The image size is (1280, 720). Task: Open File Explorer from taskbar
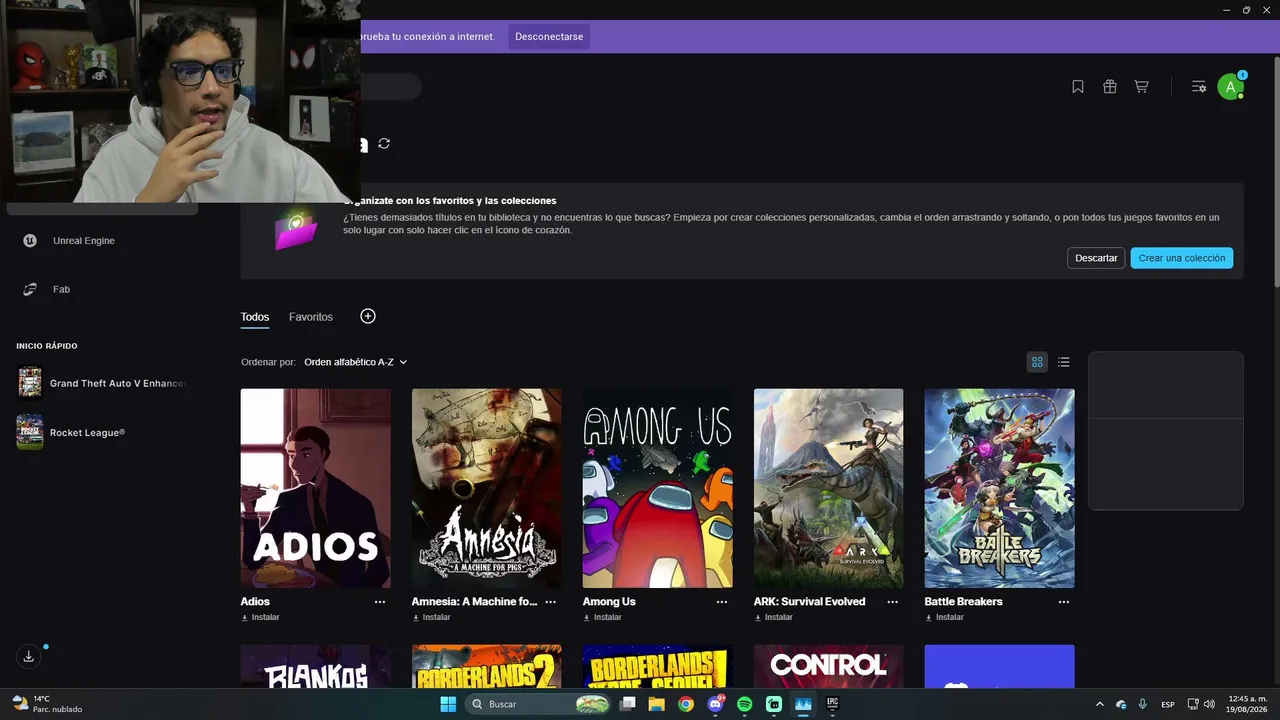[657, 704]
